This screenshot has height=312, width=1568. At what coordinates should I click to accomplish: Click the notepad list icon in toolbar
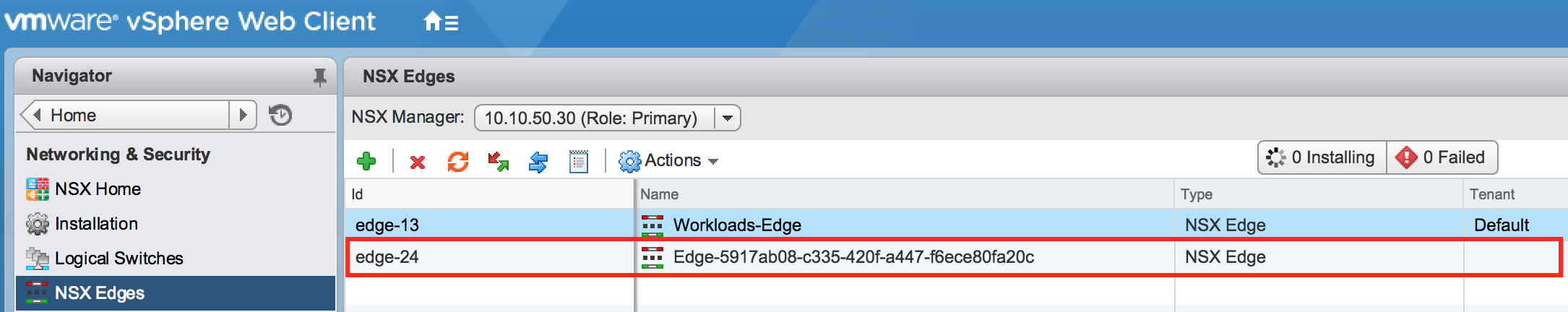coord(579,161)
